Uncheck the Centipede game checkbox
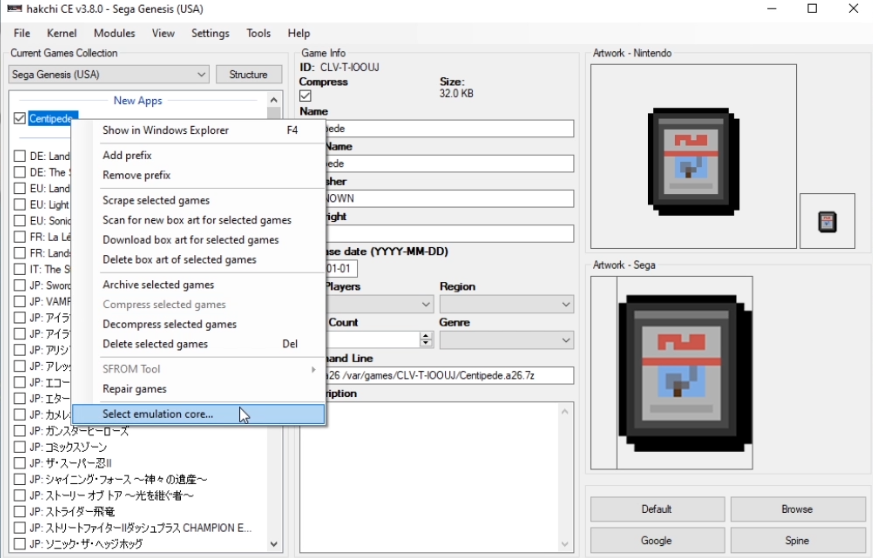Image resolution: width=873 pixels, height=558 pixels. pyautogui.click(x=19, y=118)
